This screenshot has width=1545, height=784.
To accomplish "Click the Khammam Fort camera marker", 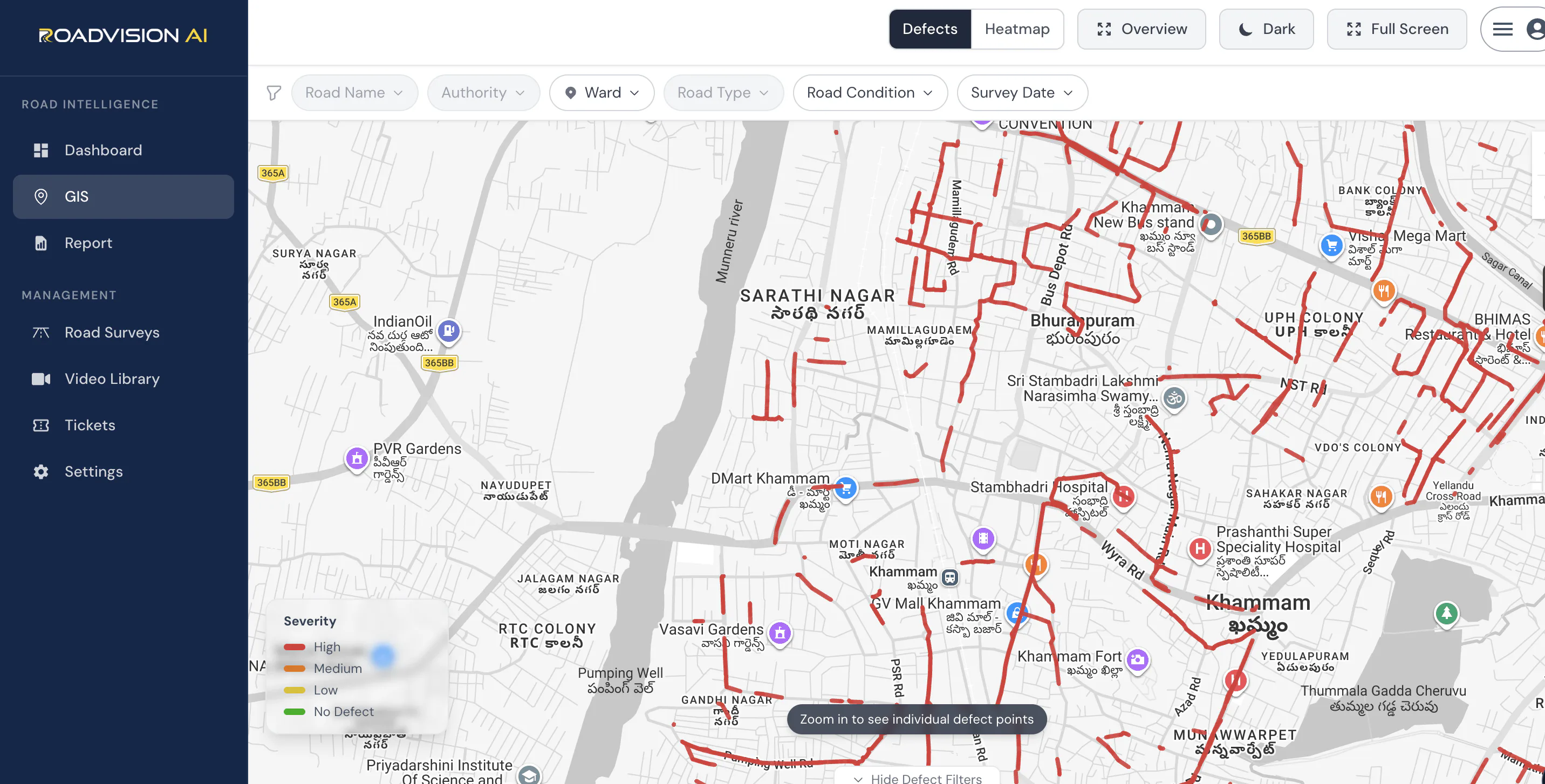I will tap(1137, 661).
